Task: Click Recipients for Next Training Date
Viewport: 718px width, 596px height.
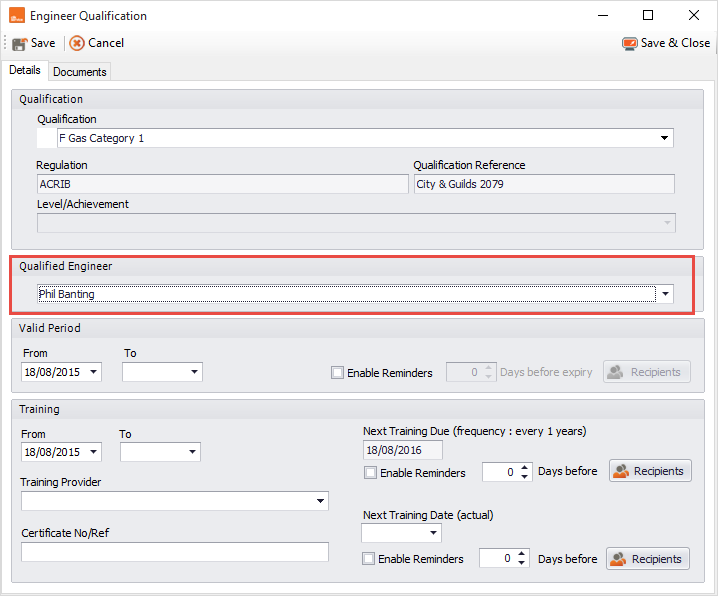Action: tap(648, 559)
